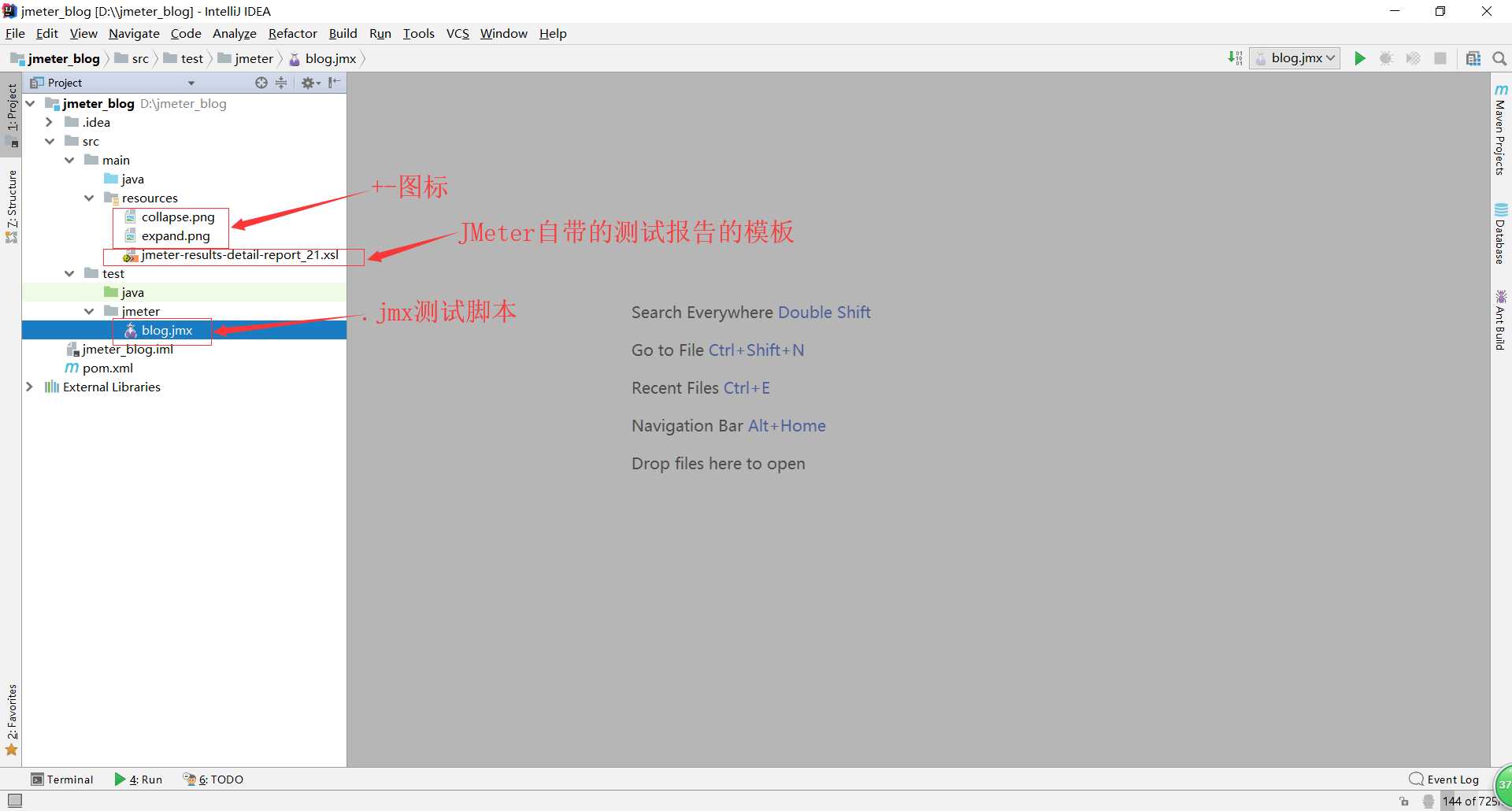
Task: Open Project Structure icon in toolbar
Action: pyautogui.click(x=1473, y=58)
